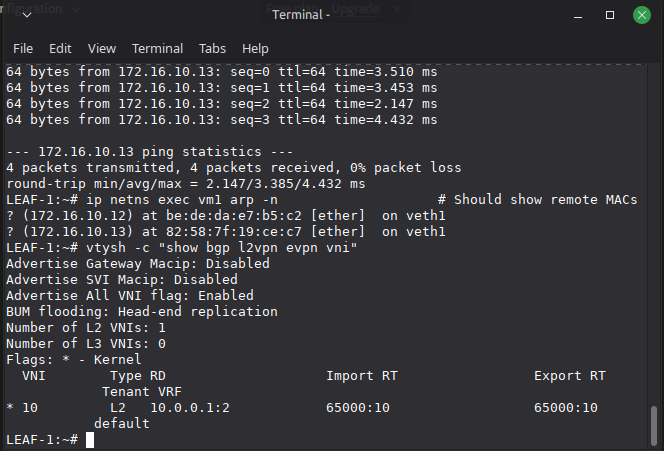664x451 pixels.
Task: Open the View menu
Action: [x=102, y=49]
